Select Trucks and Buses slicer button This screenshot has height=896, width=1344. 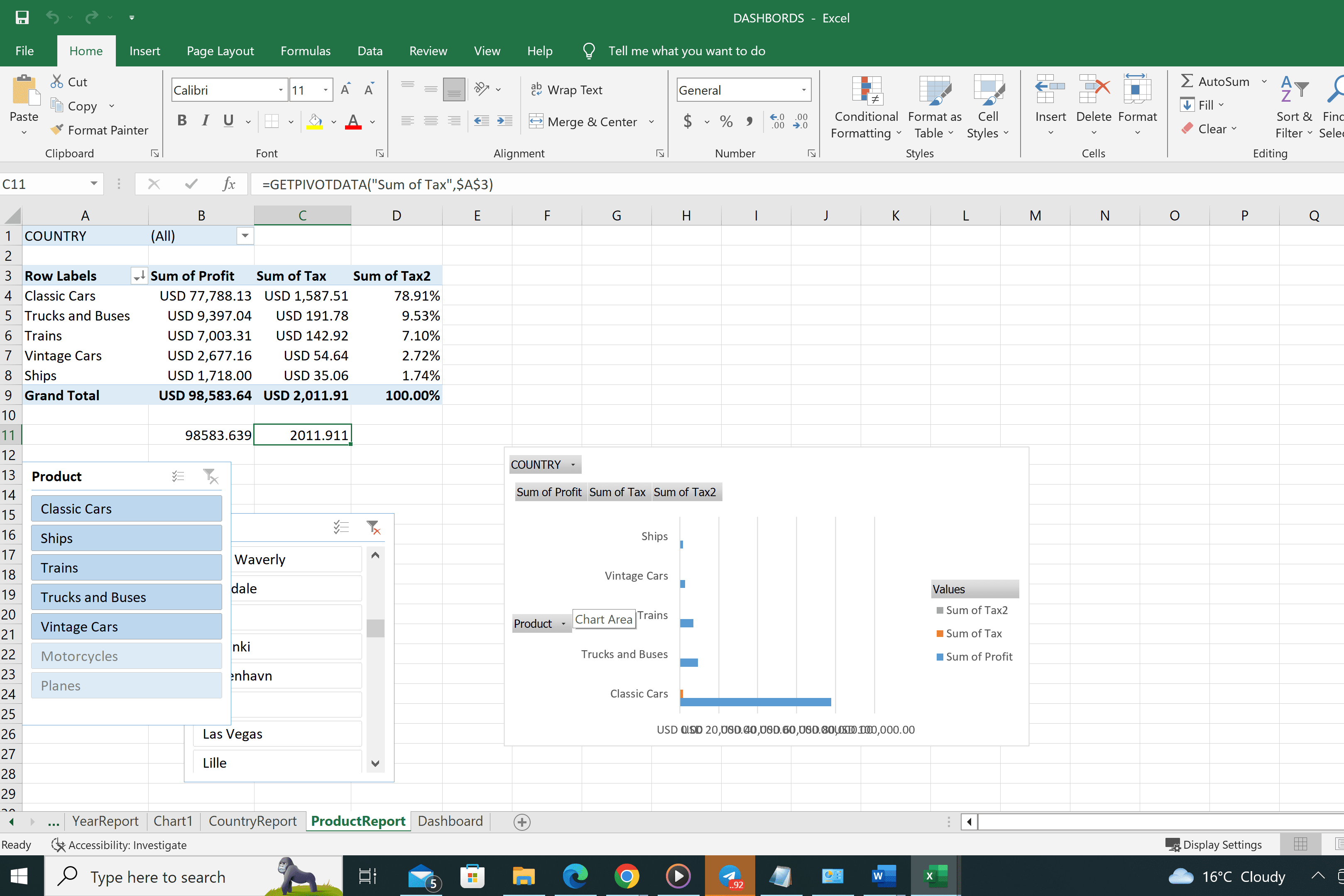[126, 597]
